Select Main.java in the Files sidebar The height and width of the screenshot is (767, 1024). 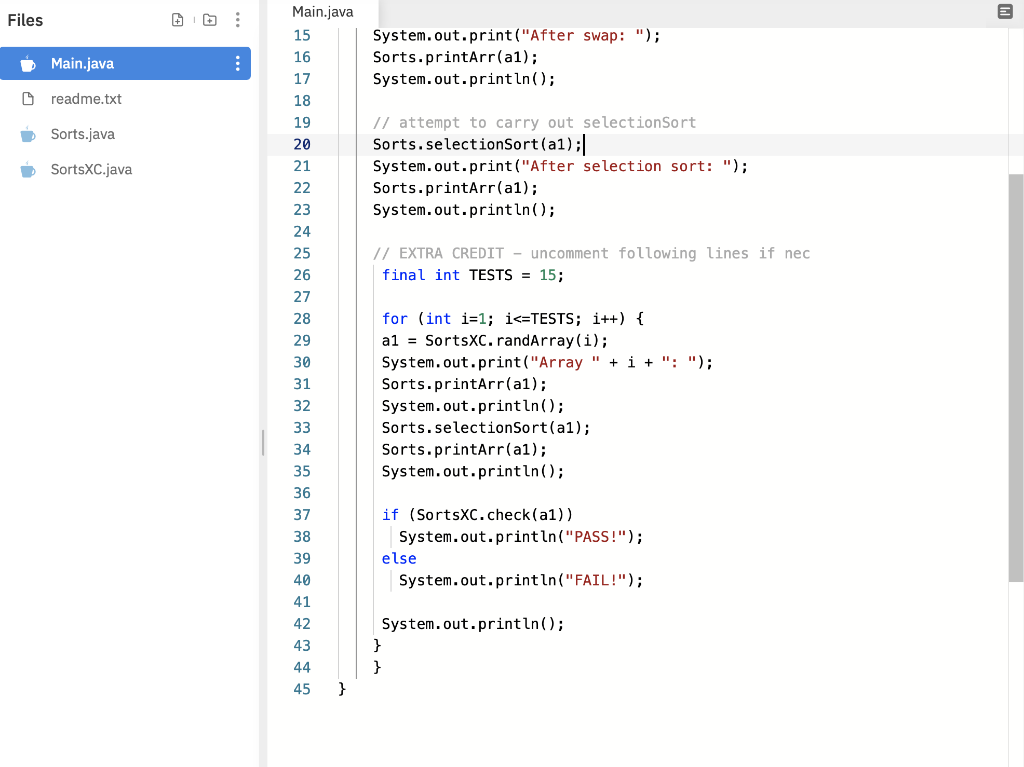(83, 63)
